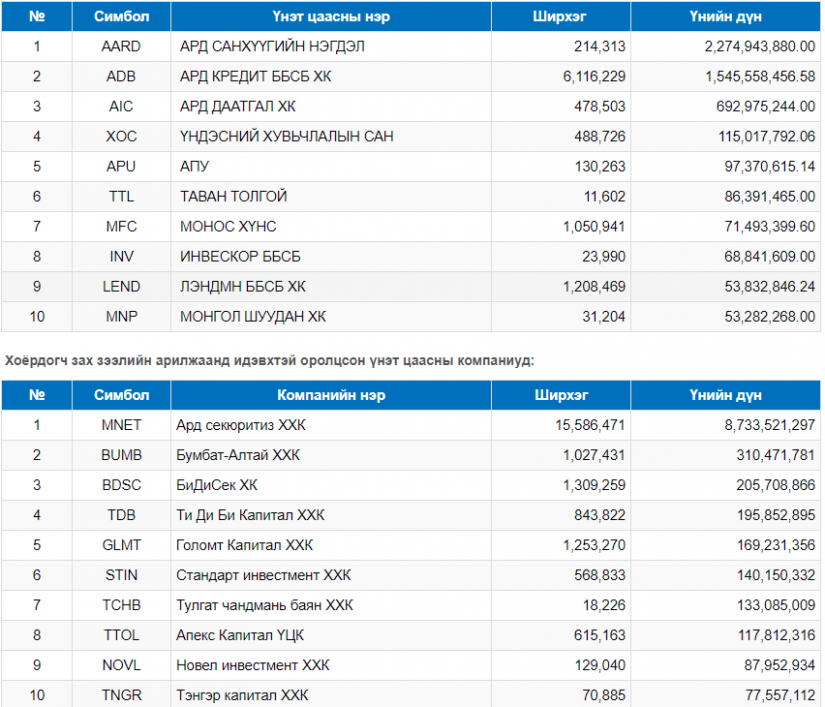Click the AARD symbol cell
Screen dimensions: 825x707
(121, 46)
